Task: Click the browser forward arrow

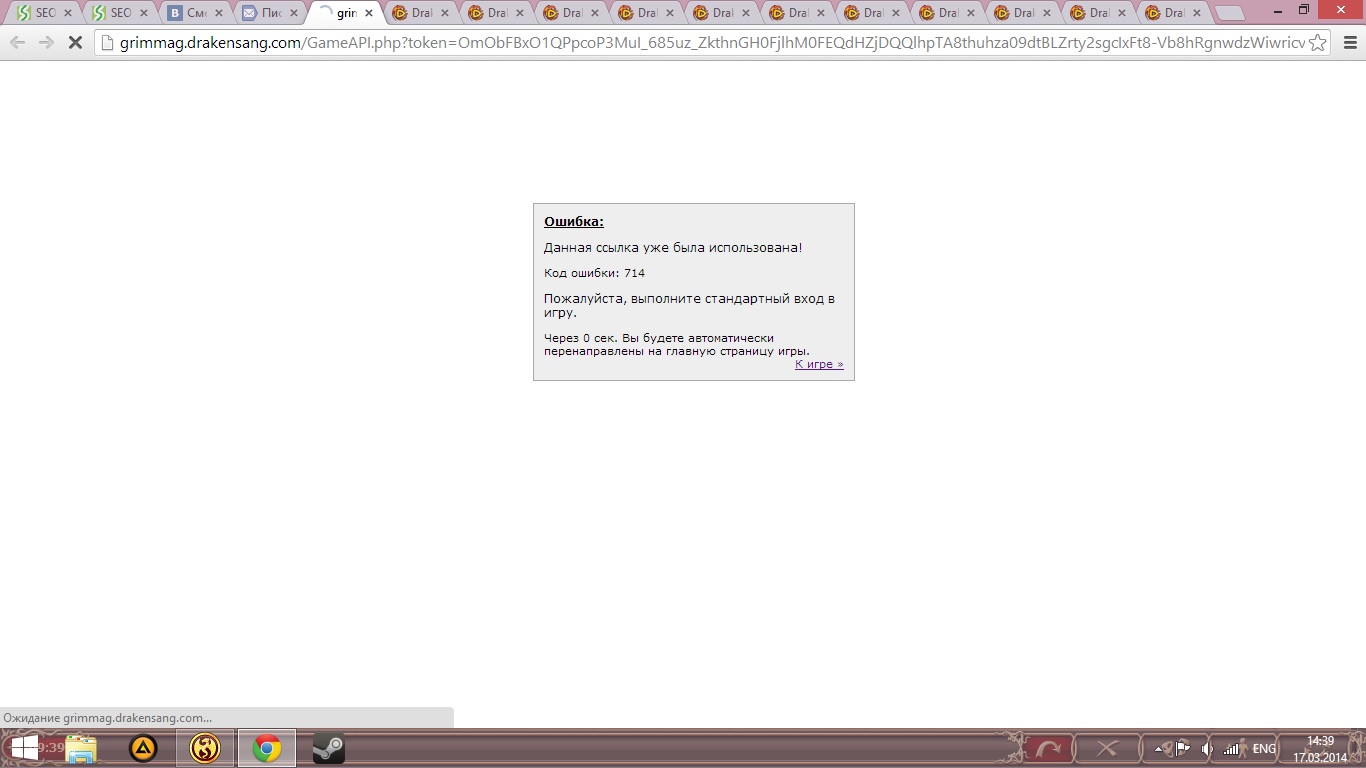Action: (46, 43)
